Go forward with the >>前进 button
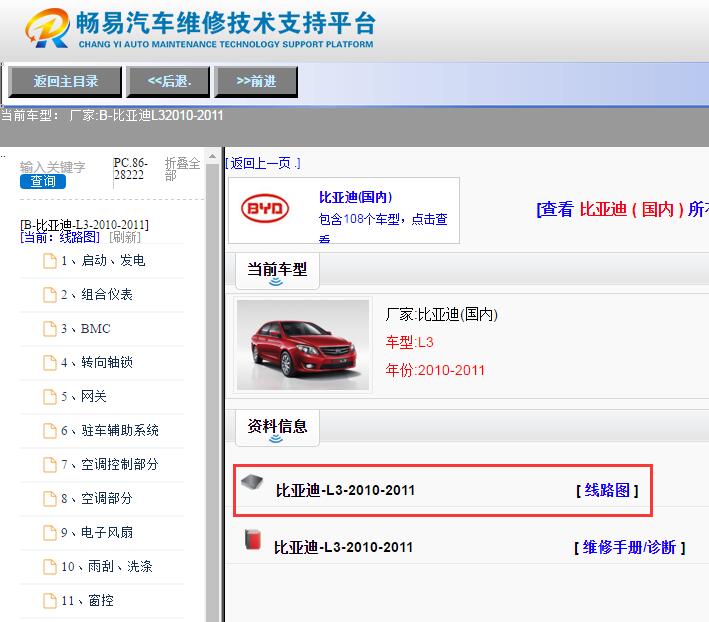This screenshot has width=709, height=622. point(256,82)
